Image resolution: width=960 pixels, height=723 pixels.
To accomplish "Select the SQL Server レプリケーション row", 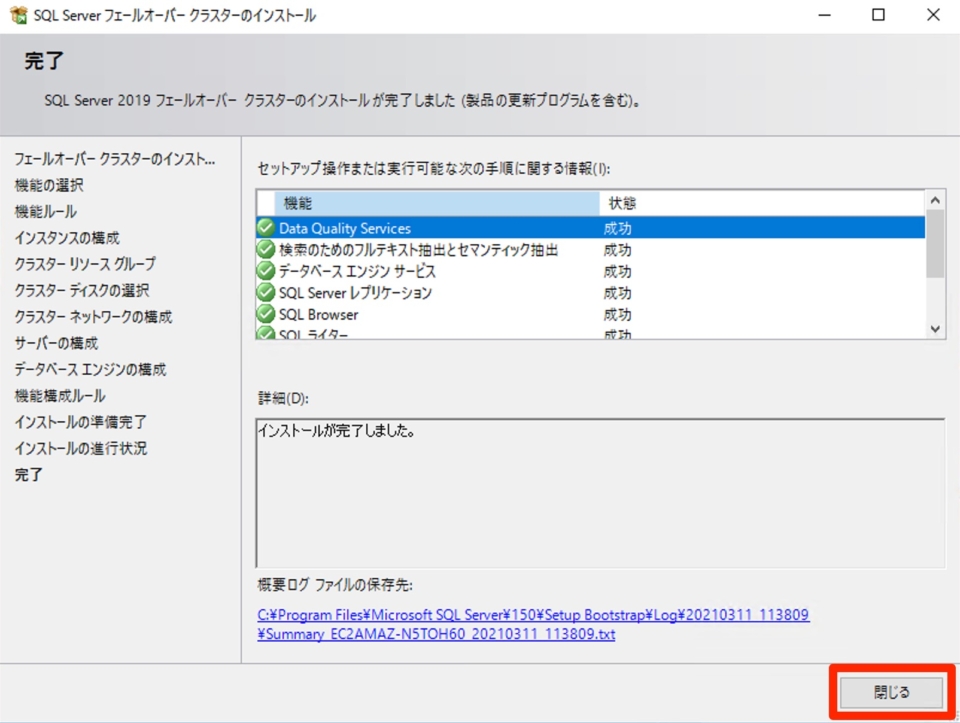I will pyautogui.click(x=591, y=292).
